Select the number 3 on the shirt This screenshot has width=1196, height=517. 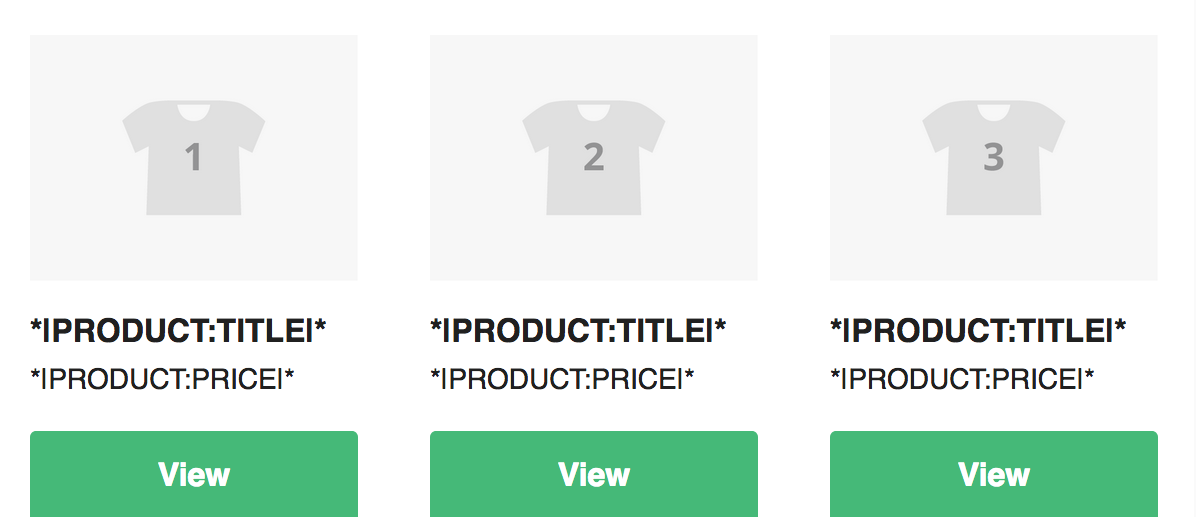tap(993, 157)
